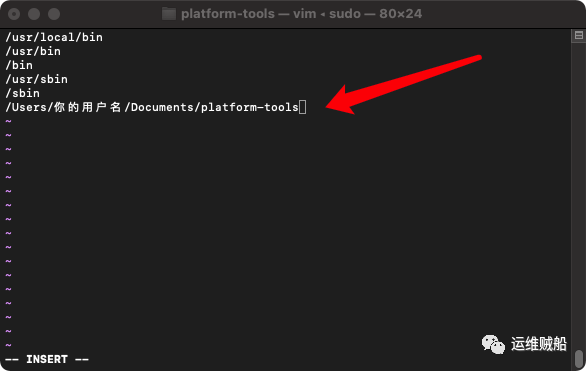The width and height of the screenshot is (586, 371).
Task: Click the first tilde empty line marker
Action: (x=9, y=121)
